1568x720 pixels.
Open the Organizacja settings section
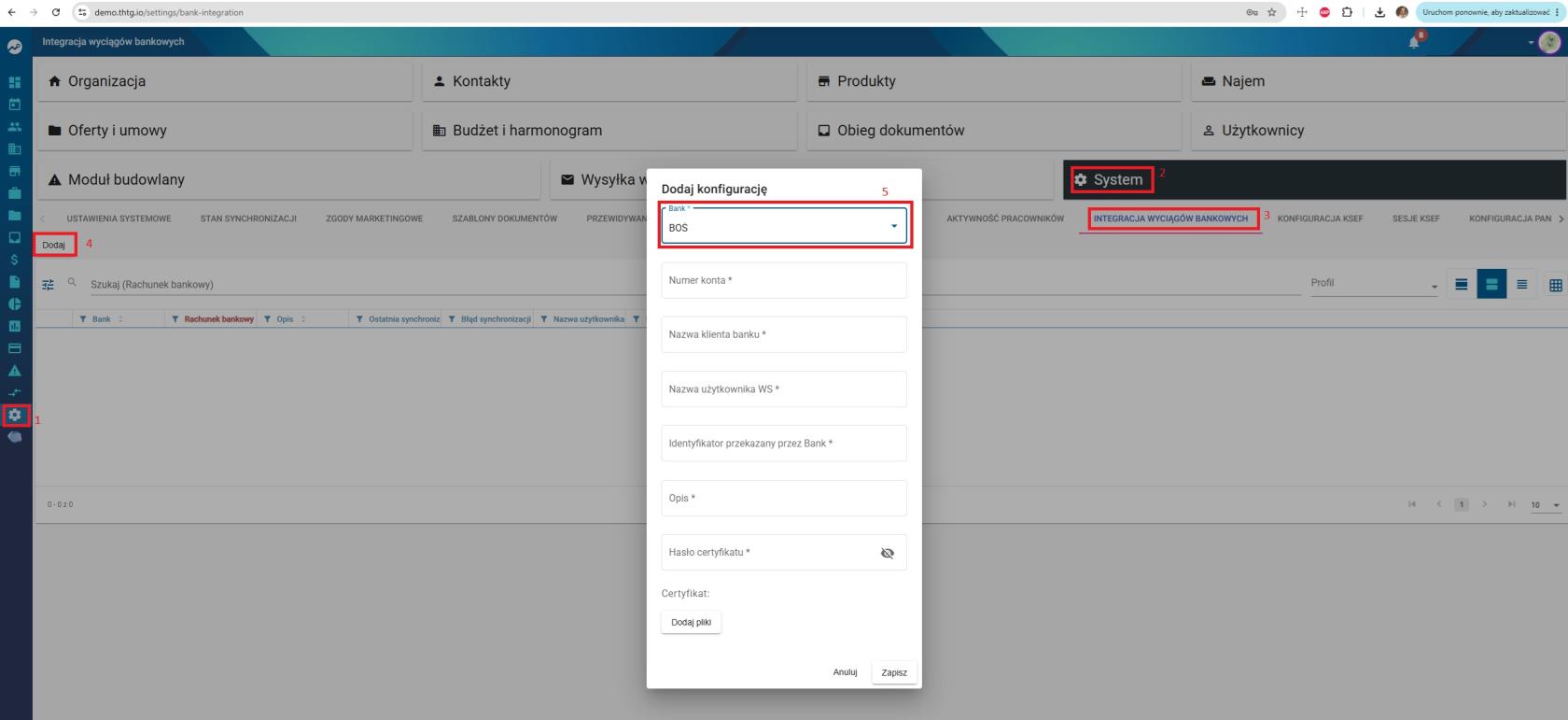point(224,81)
